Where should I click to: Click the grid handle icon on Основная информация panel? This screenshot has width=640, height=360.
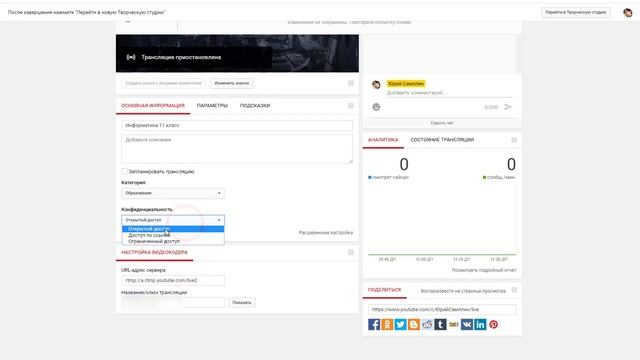[351, 106]
